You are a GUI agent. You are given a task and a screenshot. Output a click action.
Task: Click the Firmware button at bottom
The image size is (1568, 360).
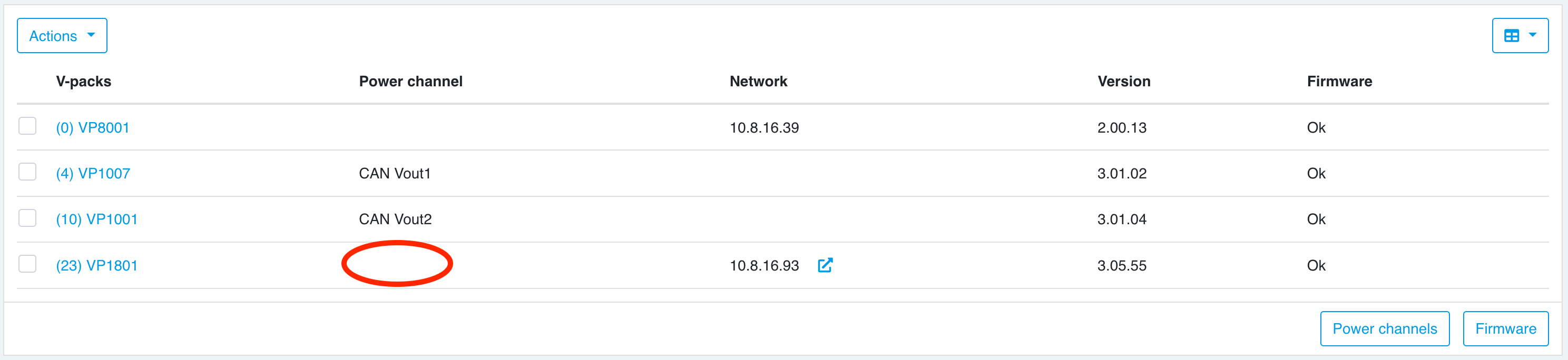(x=1505, y=329)
